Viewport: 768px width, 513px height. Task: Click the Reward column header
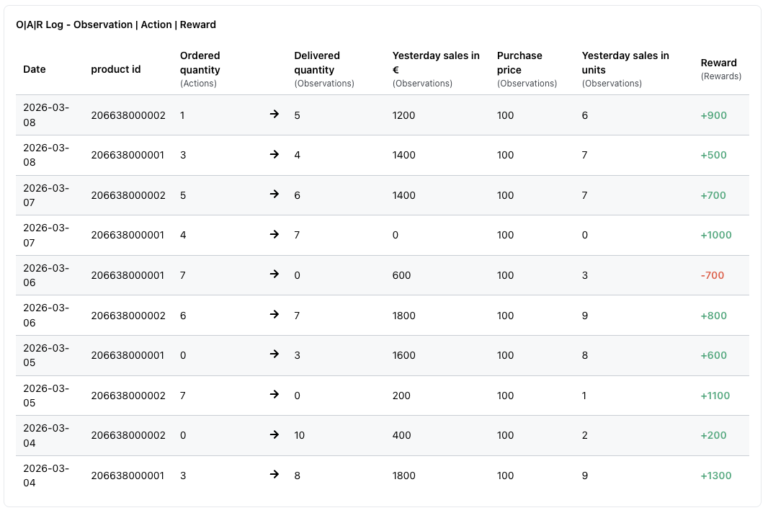[x=719, y=63]
